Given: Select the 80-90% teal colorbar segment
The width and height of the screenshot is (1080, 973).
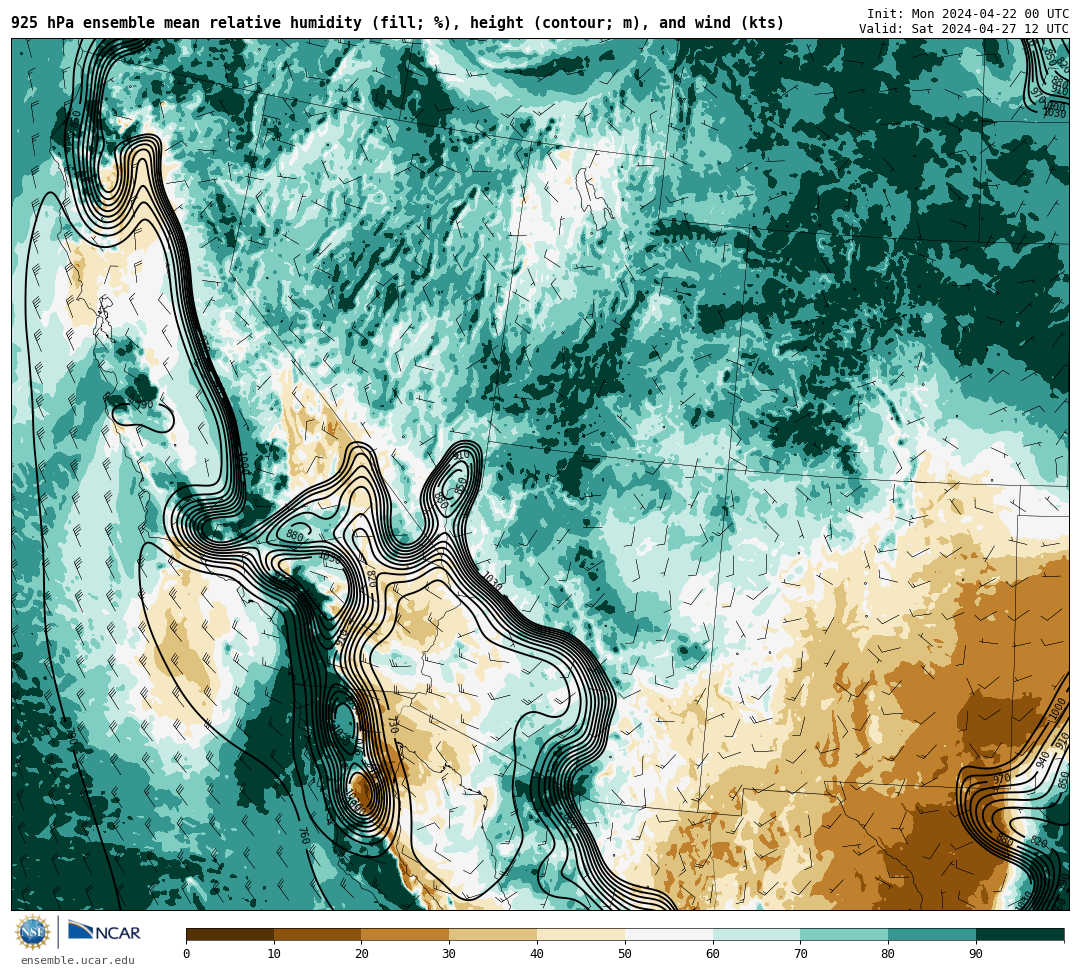Looking at the screenshot, I should pos(932,934).
